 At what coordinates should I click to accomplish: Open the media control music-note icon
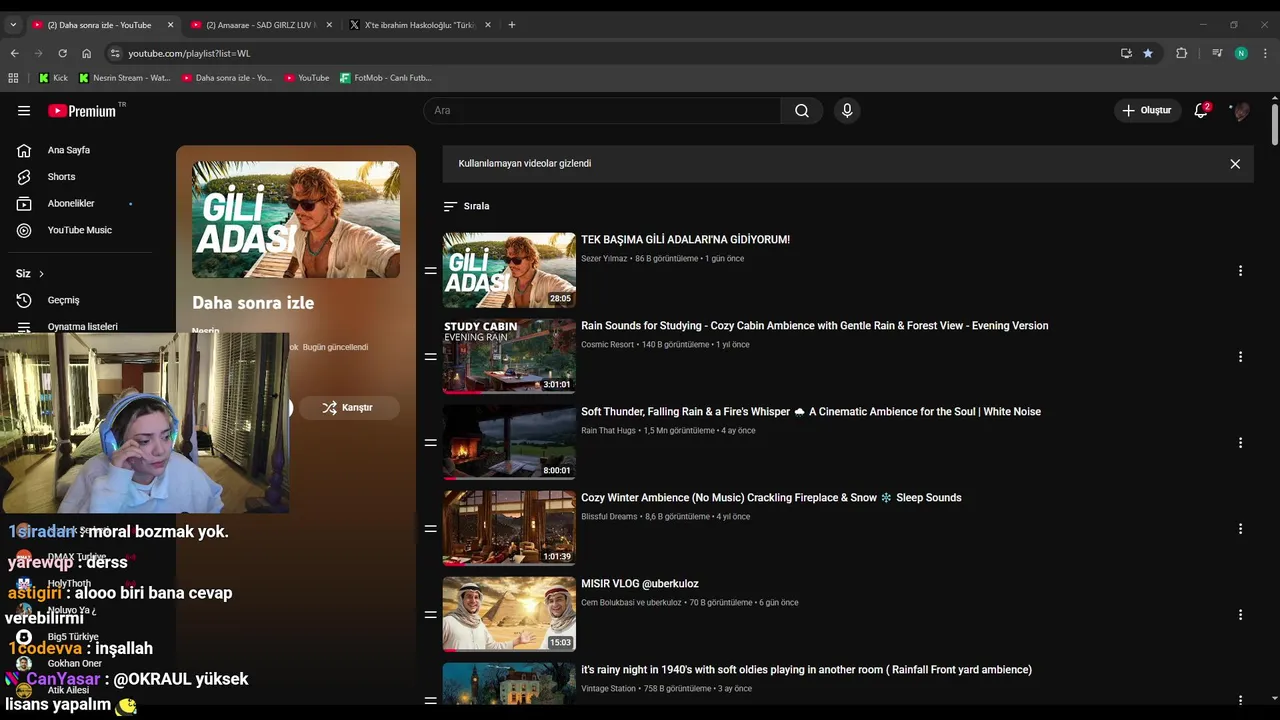point(1217,53)
